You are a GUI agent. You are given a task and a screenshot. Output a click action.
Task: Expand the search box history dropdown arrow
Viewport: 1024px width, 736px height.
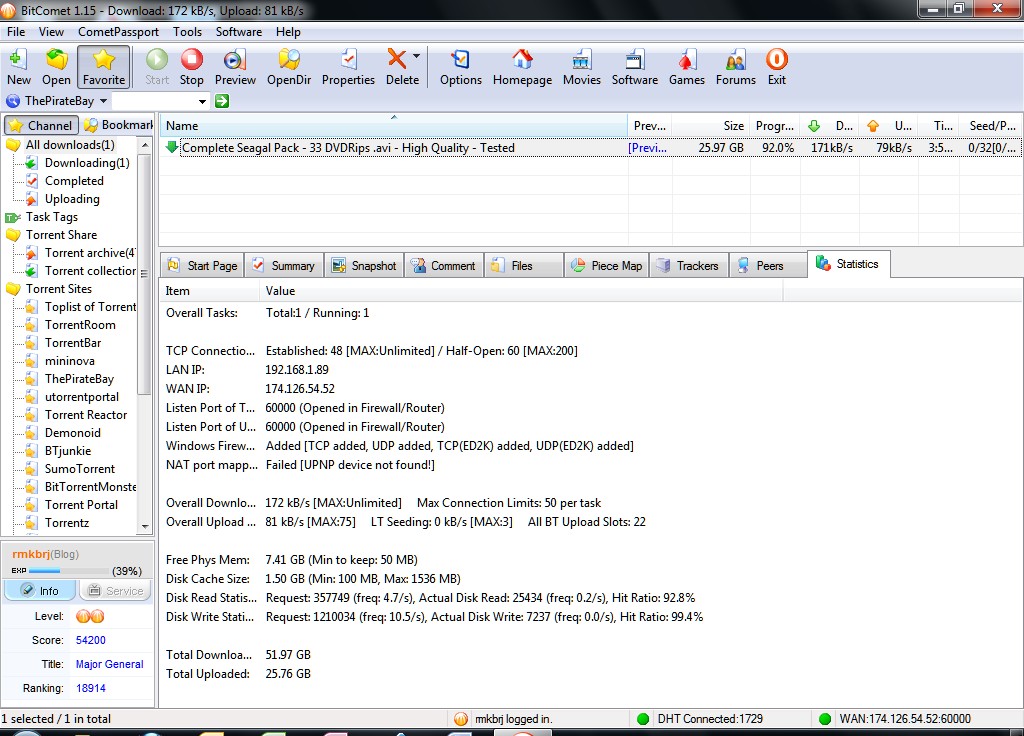tap(202, 101)
